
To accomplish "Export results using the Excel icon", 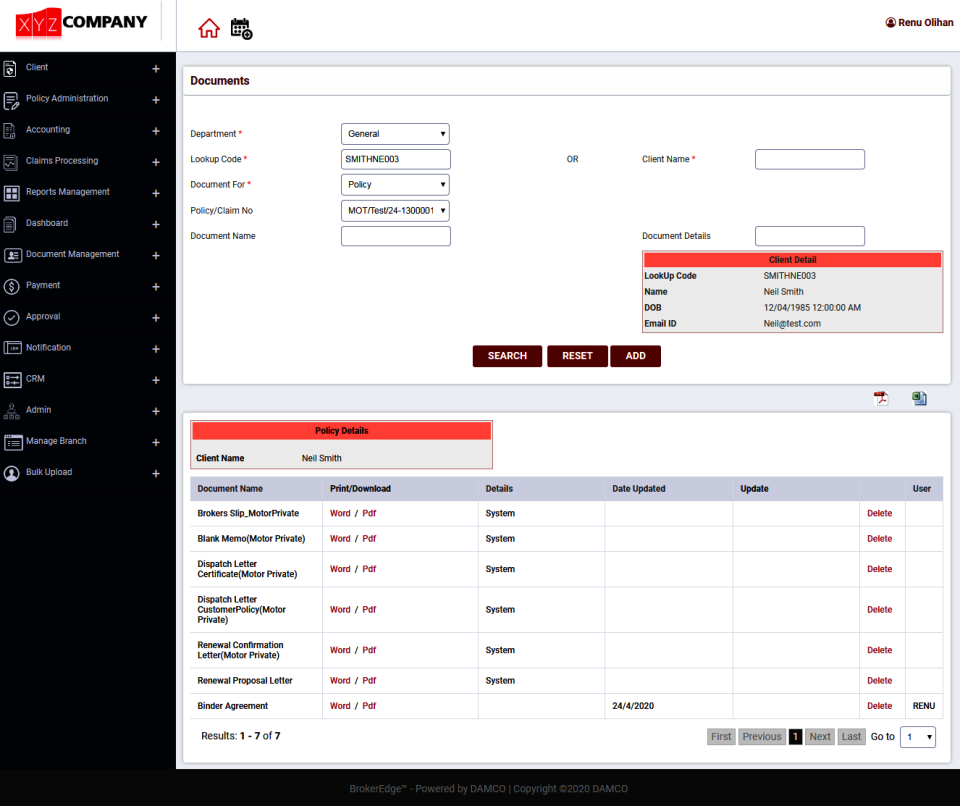I will point(919,397).
